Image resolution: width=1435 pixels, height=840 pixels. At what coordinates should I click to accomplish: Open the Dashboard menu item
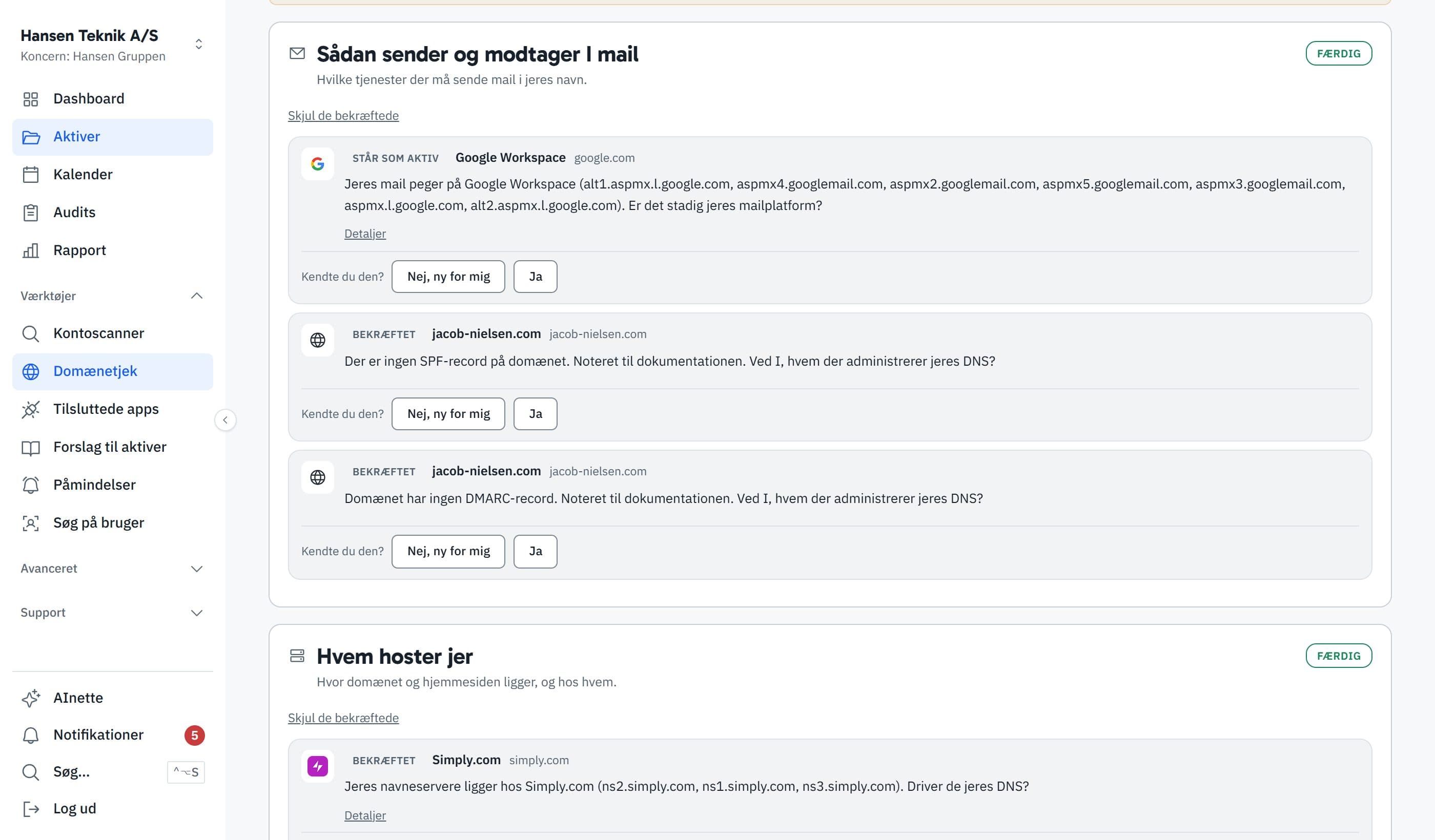(x=113, y=99)
